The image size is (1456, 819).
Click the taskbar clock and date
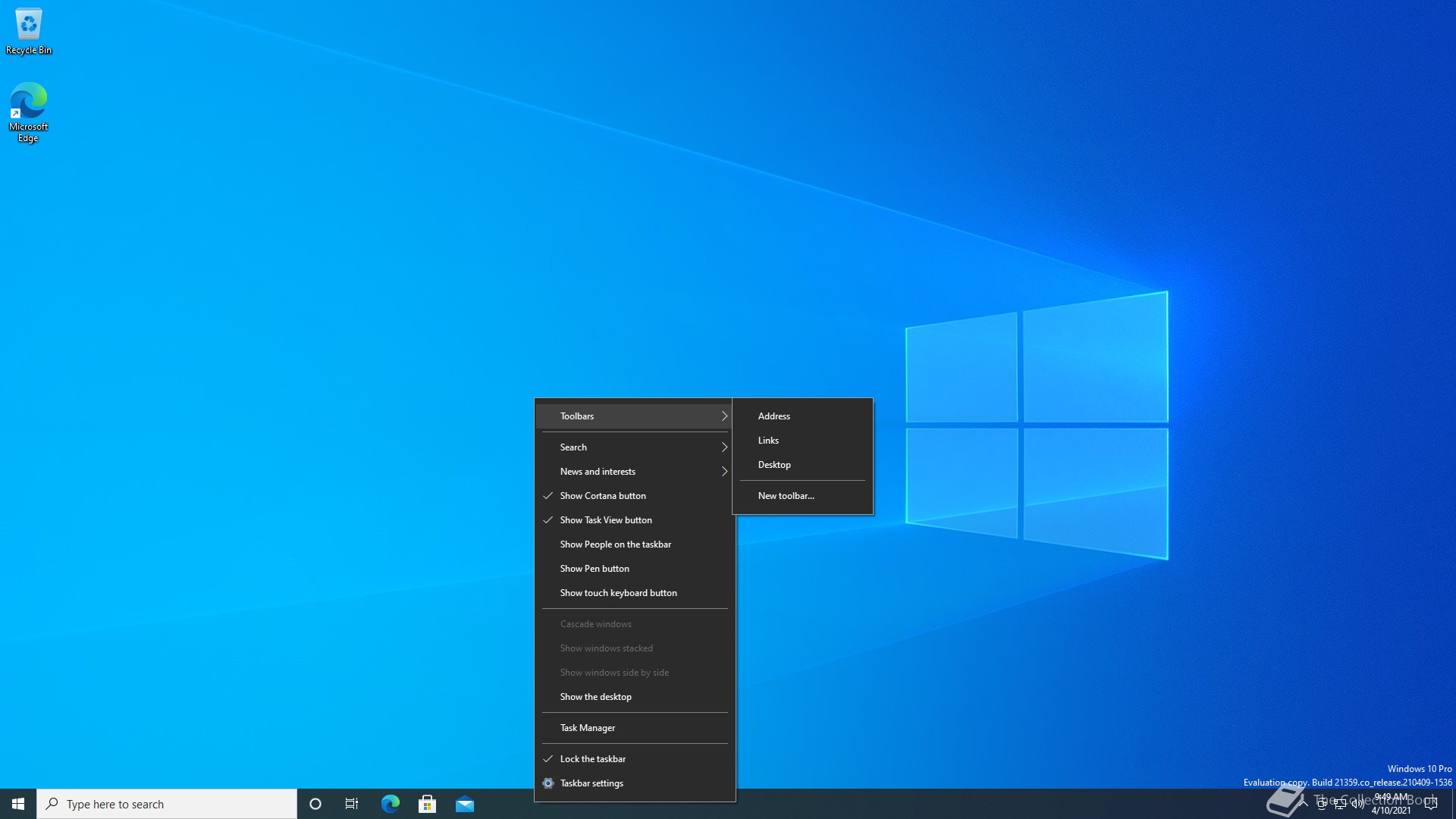pos(1391,804)
